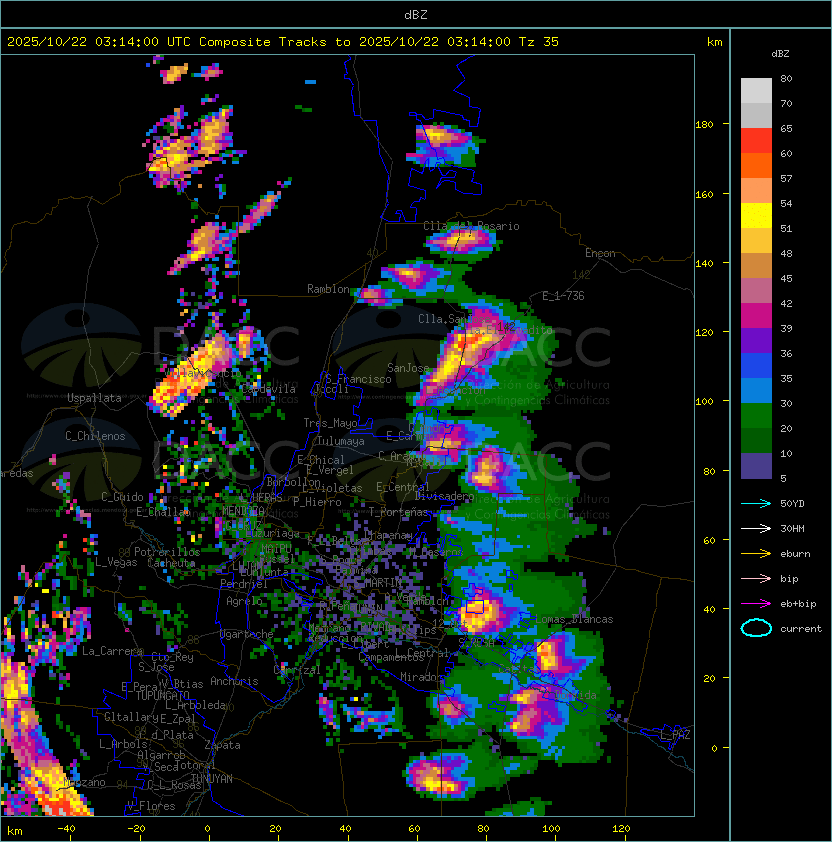Click the 'V_Flores' map label
This screenshot has width=832, height=842.
click(x=151, y=806)
